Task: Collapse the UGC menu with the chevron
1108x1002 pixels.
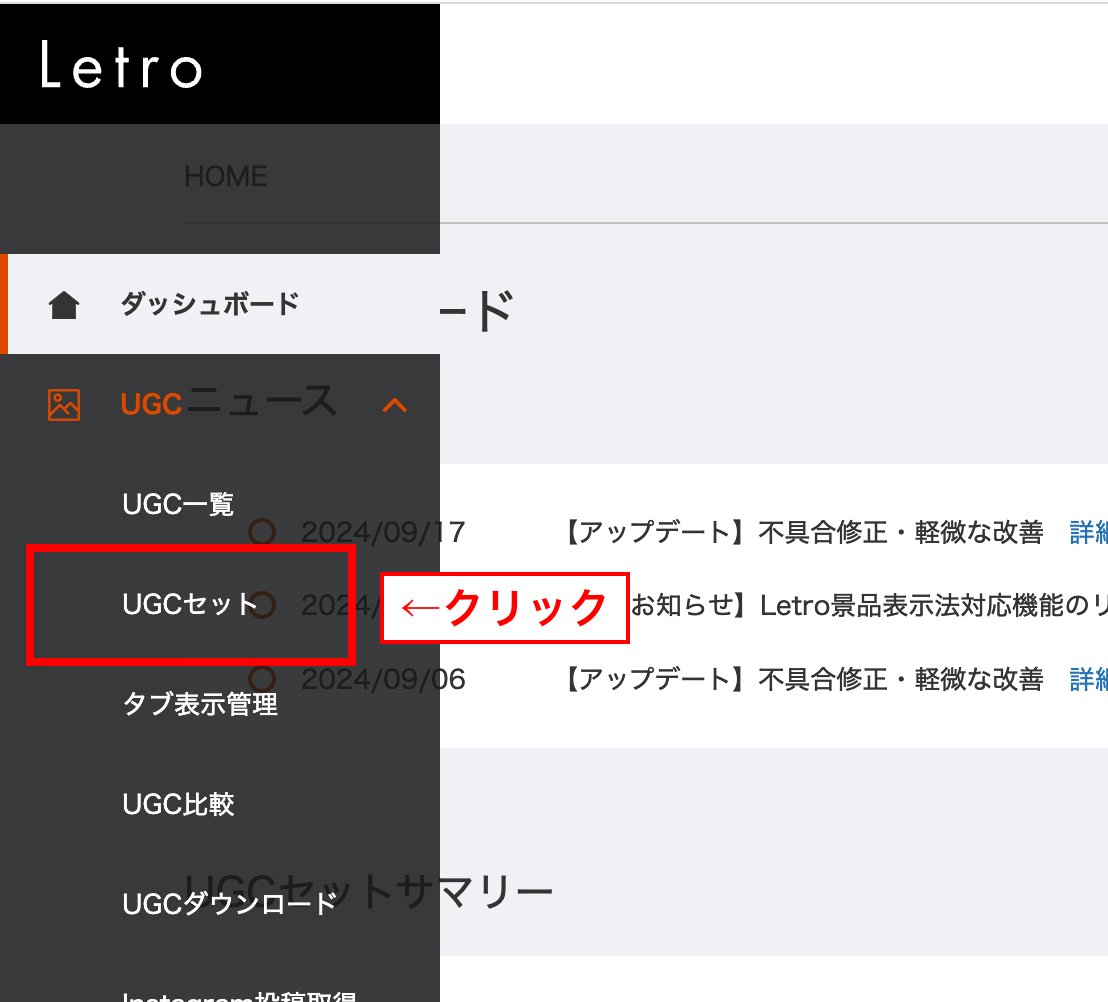Action: pos(395,405)
